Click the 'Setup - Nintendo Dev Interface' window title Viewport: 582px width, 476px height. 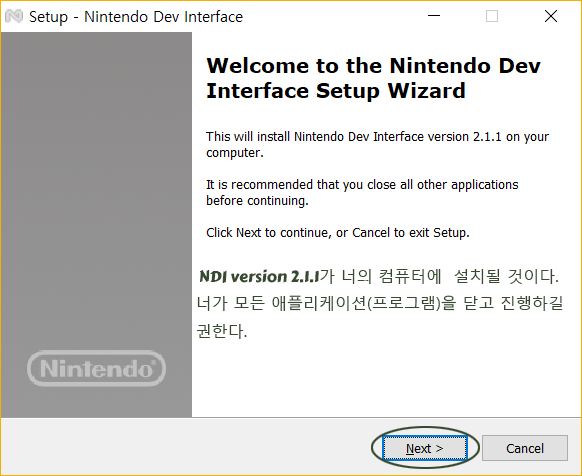[136, 17]
